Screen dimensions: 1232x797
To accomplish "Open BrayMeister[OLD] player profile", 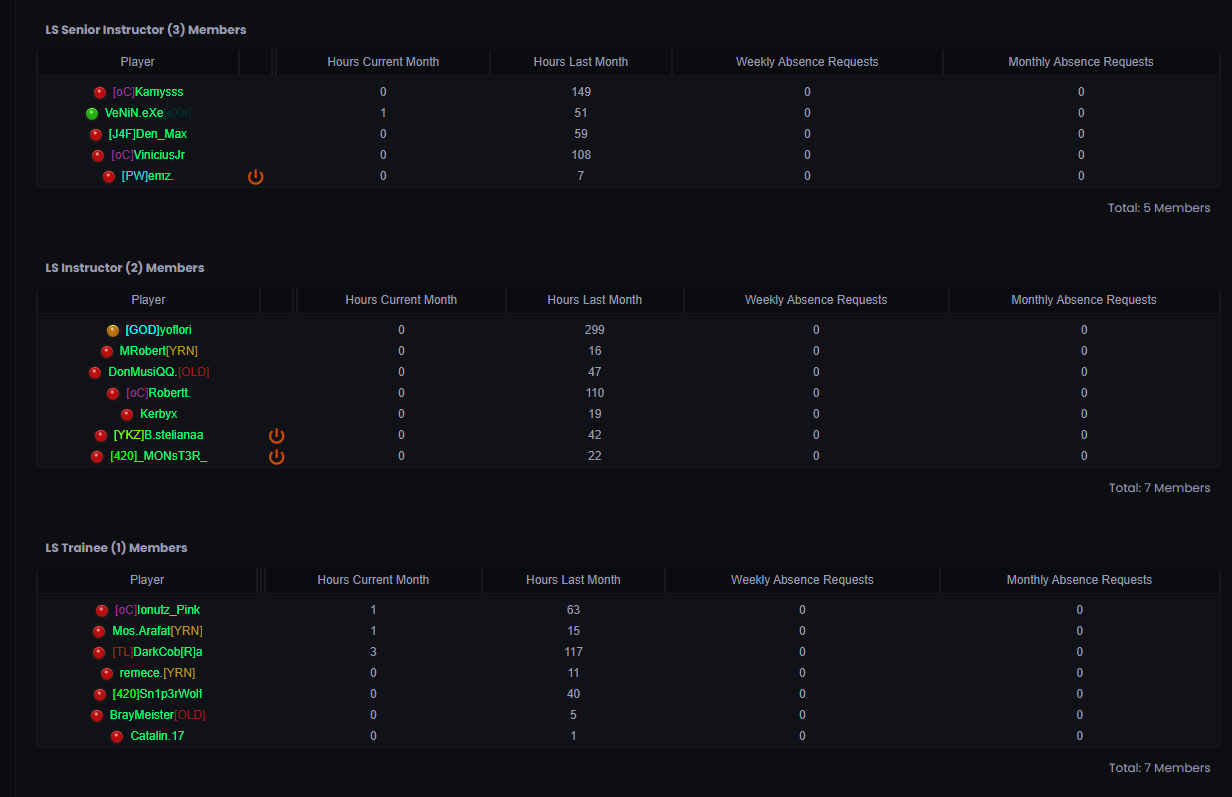I will 157,715.
